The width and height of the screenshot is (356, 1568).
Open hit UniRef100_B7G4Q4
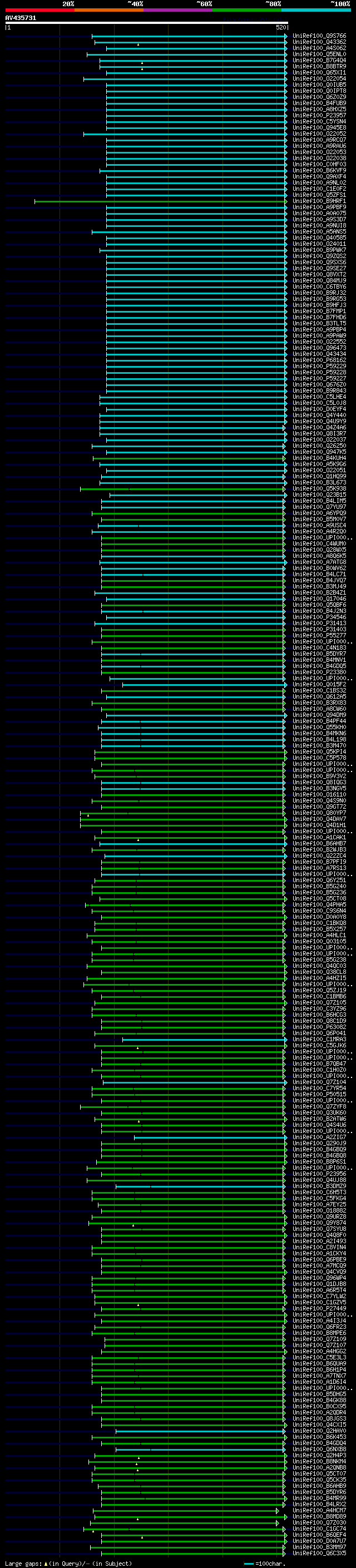tap(319, 60)
